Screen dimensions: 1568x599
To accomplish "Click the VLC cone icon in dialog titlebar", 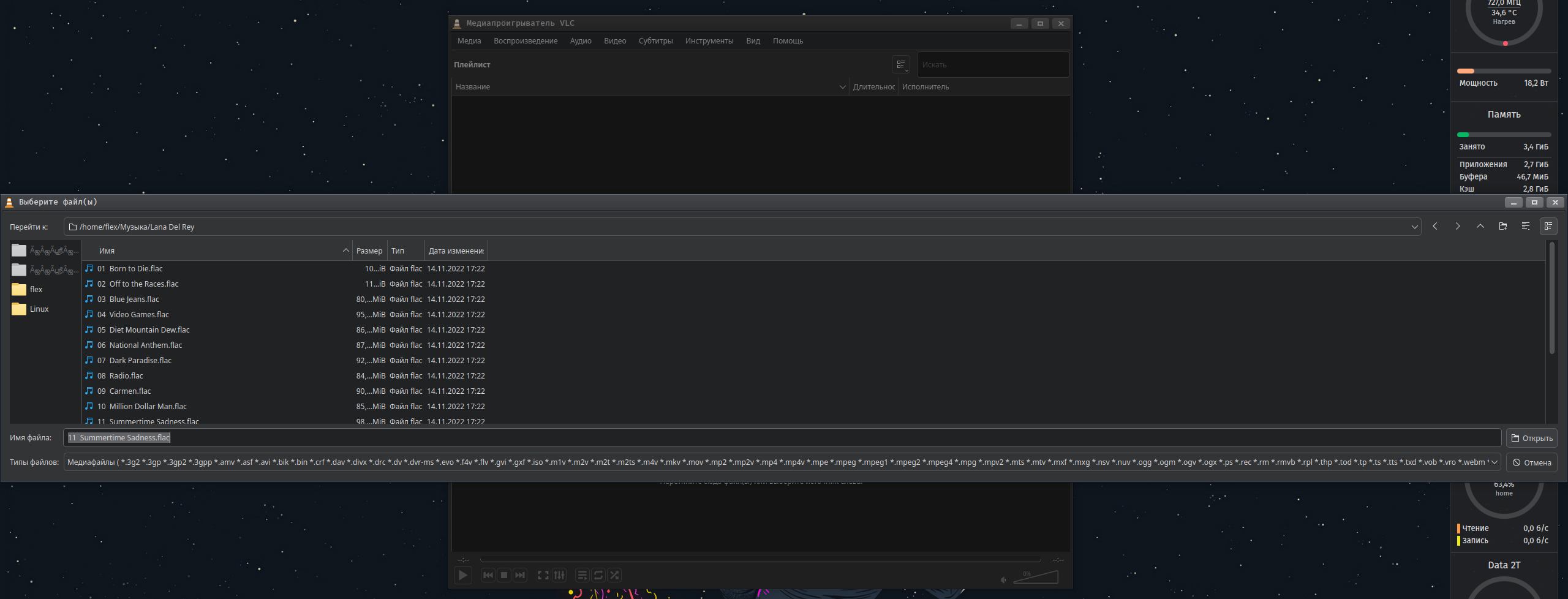I will tap(9, 202).
